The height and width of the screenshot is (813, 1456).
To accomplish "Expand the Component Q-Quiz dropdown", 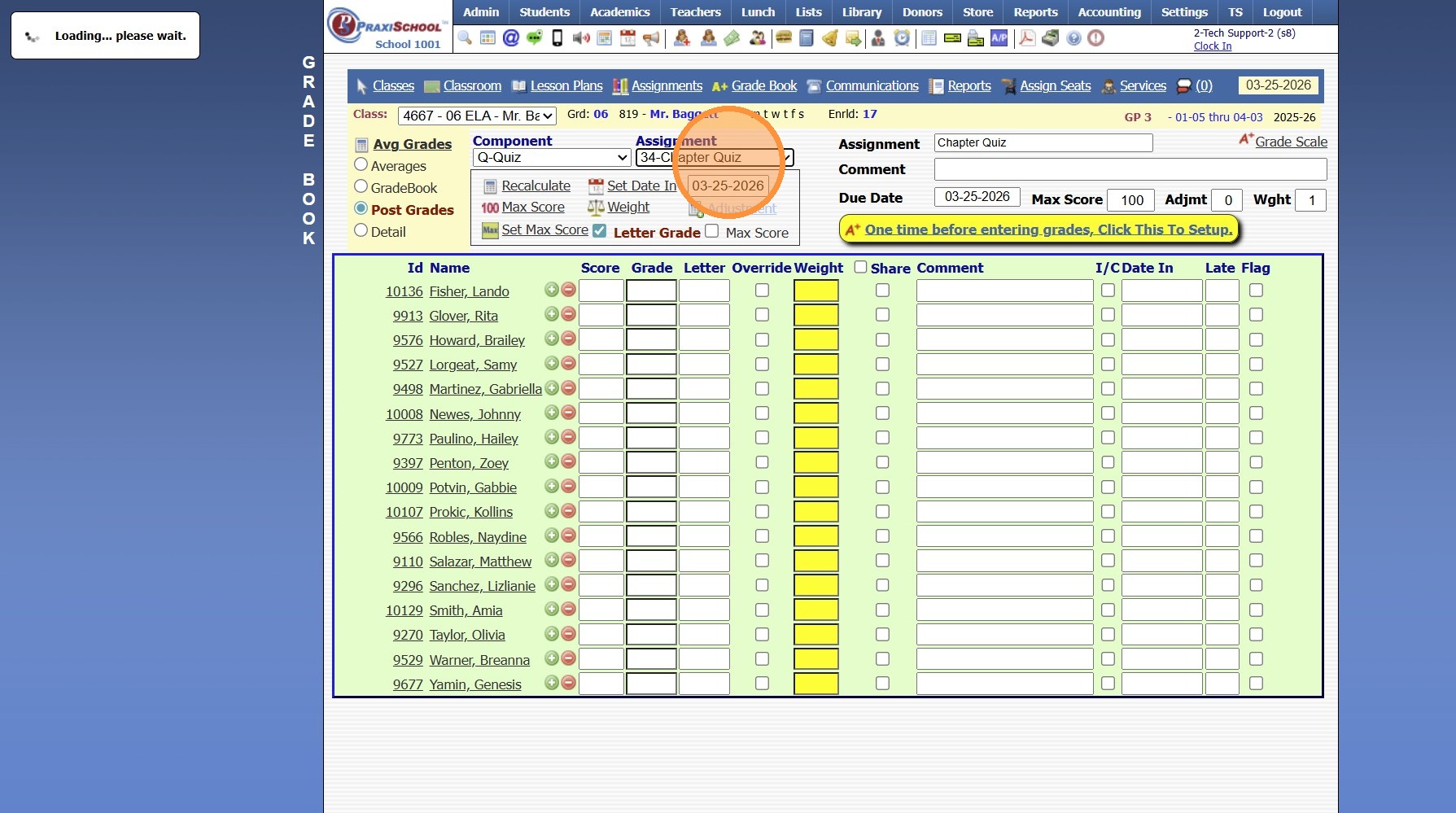I will 552,157.
